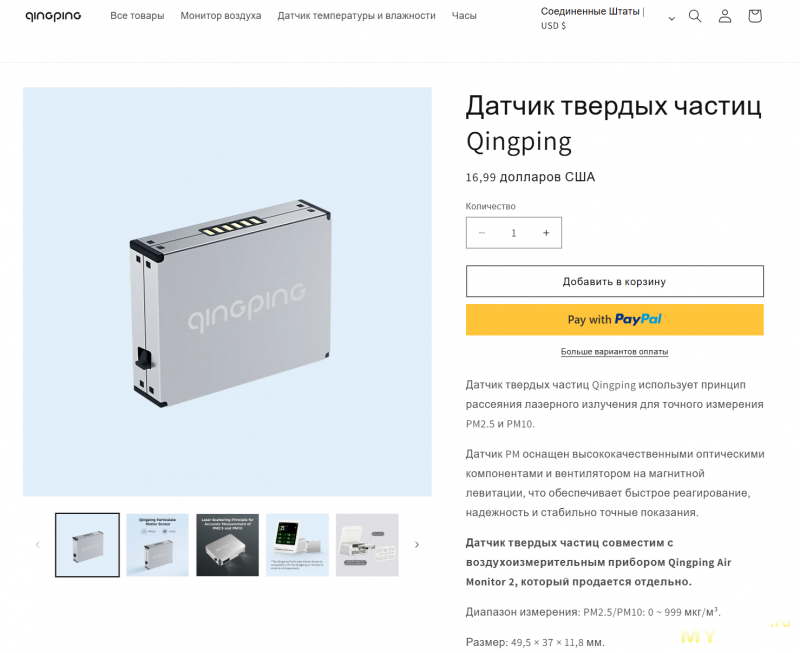Open the search magnifier icon

coord(695,16)
